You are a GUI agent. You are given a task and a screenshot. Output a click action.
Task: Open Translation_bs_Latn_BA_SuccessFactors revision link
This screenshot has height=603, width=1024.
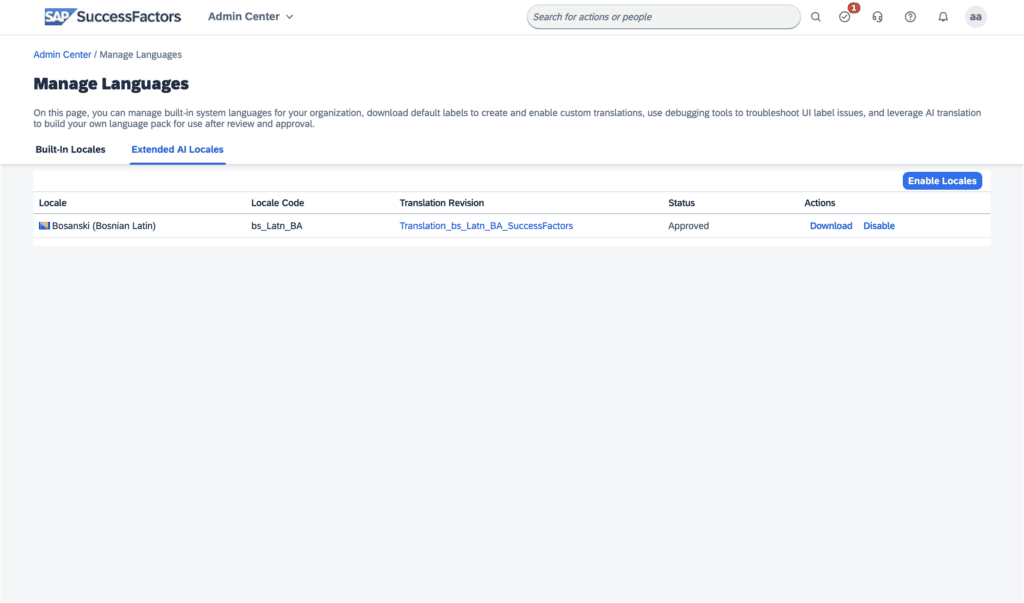tap(486, 226)
